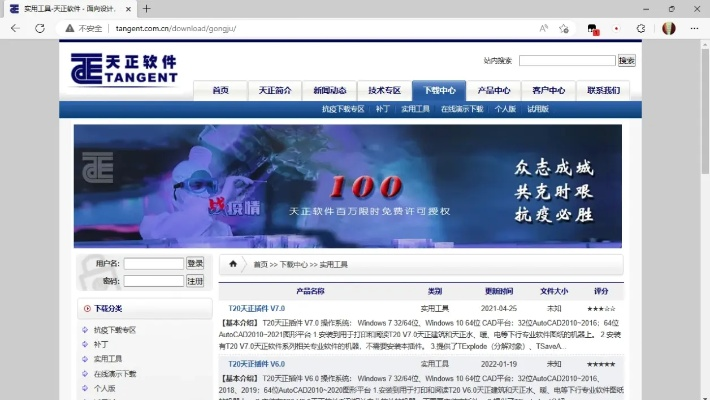Image resolution: width=710 pixels, height=400 pixels.
Task: Open T20天正插件 V7.0 product link
Action: [x=256, y=309]
